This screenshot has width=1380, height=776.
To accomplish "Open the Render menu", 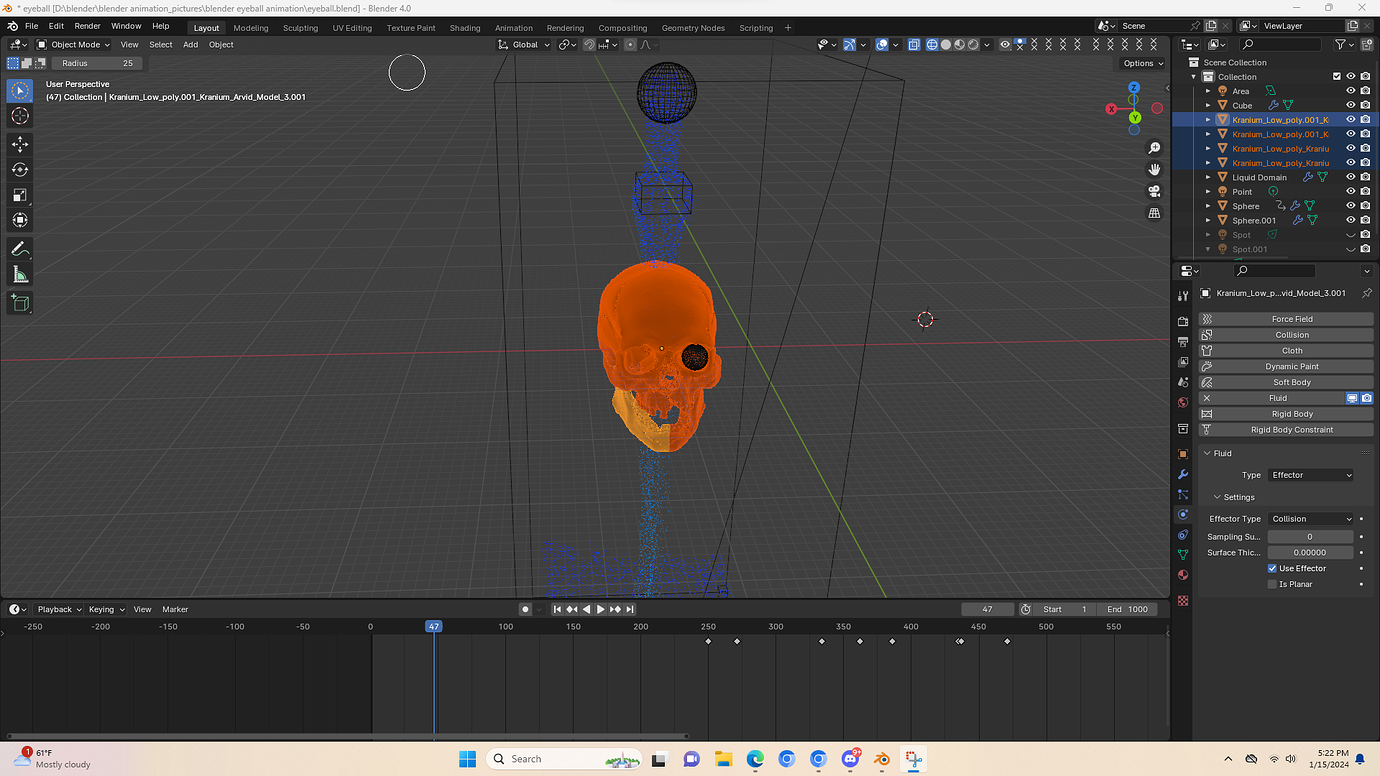I will pos(87,26).
